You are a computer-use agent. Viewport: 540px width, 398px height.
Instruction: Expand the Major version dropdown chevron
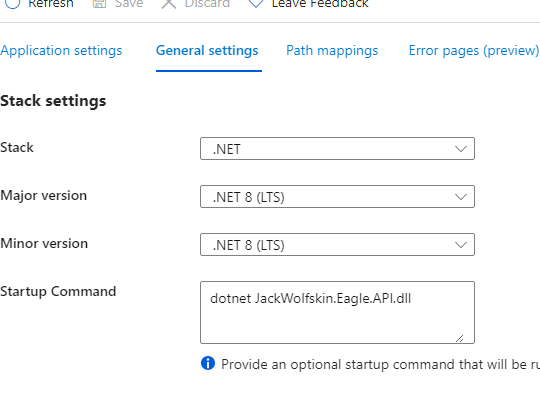(x=461, y=197)
